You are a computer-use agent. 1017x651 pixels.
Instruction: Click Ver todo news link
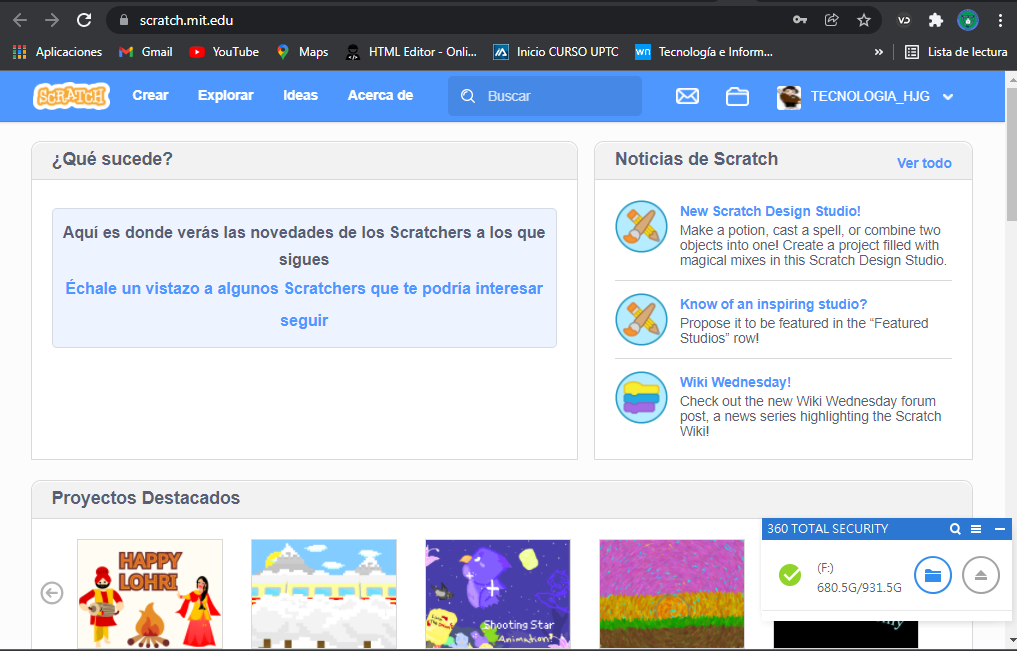point(924,163)
